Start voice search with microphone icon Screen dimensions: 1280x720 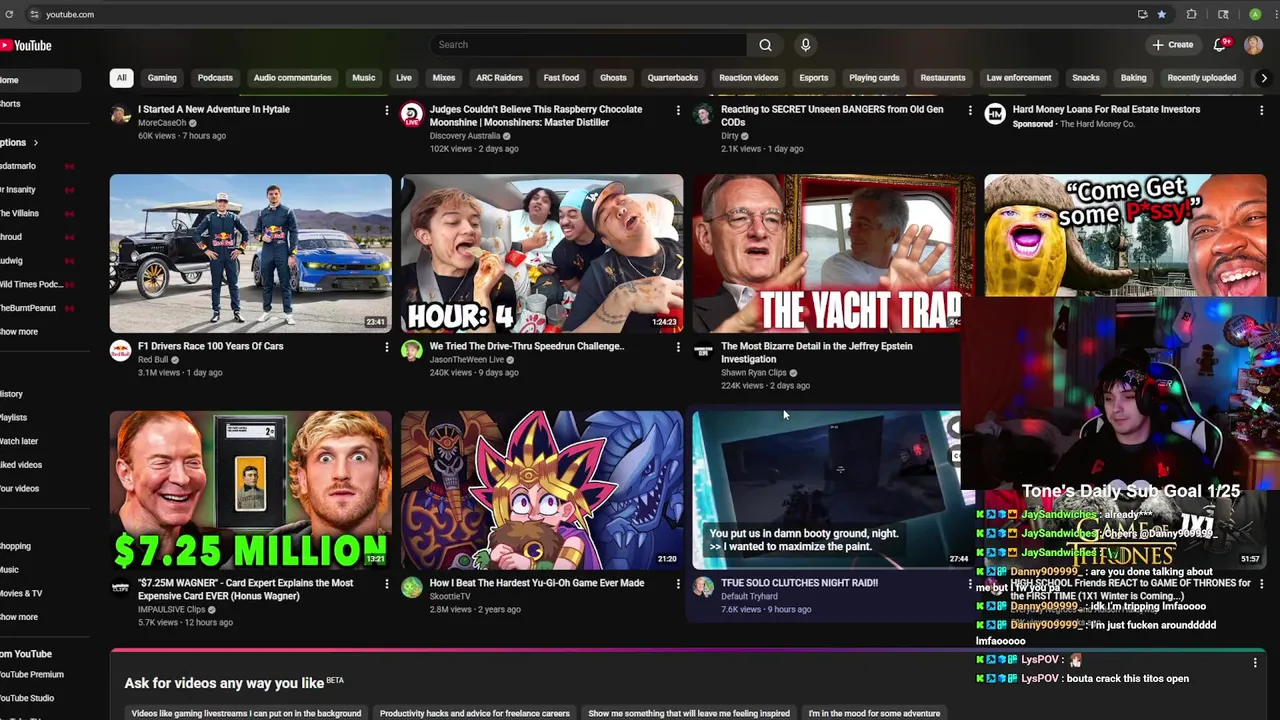tap(805, 45)
